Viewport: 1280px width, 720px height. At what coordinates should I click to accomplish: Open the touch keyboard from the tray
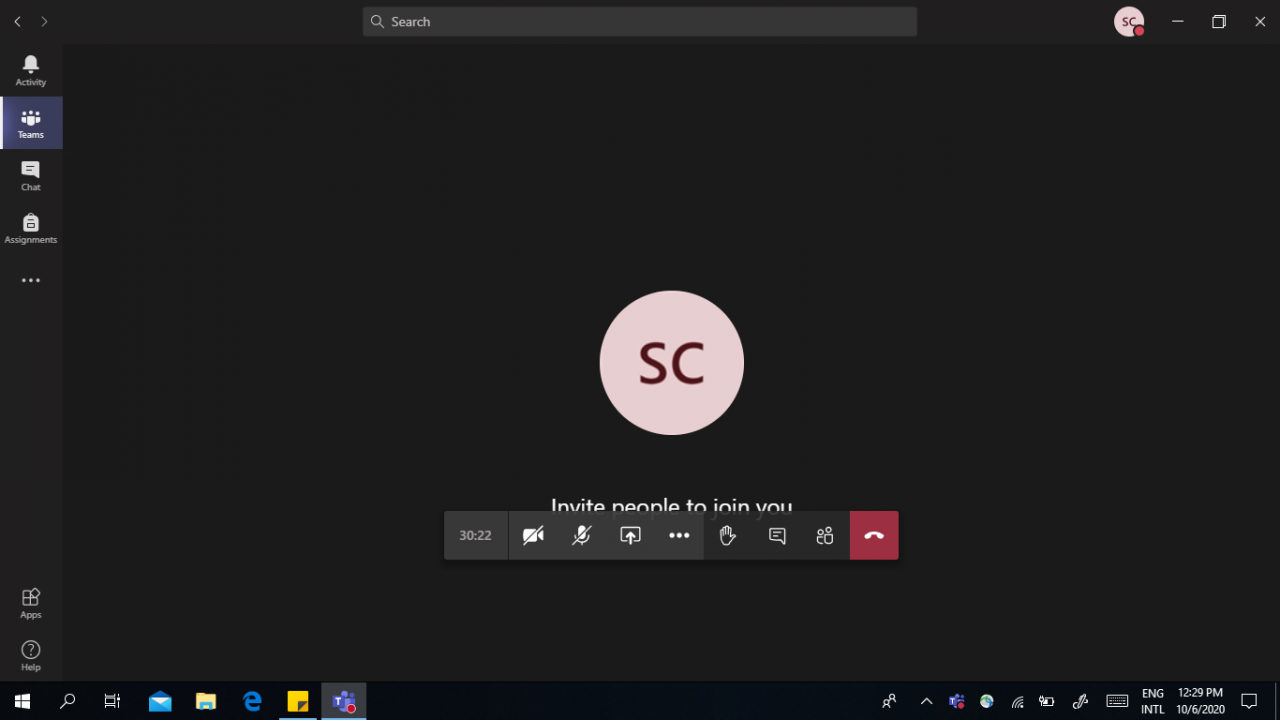click(1117, 701)
